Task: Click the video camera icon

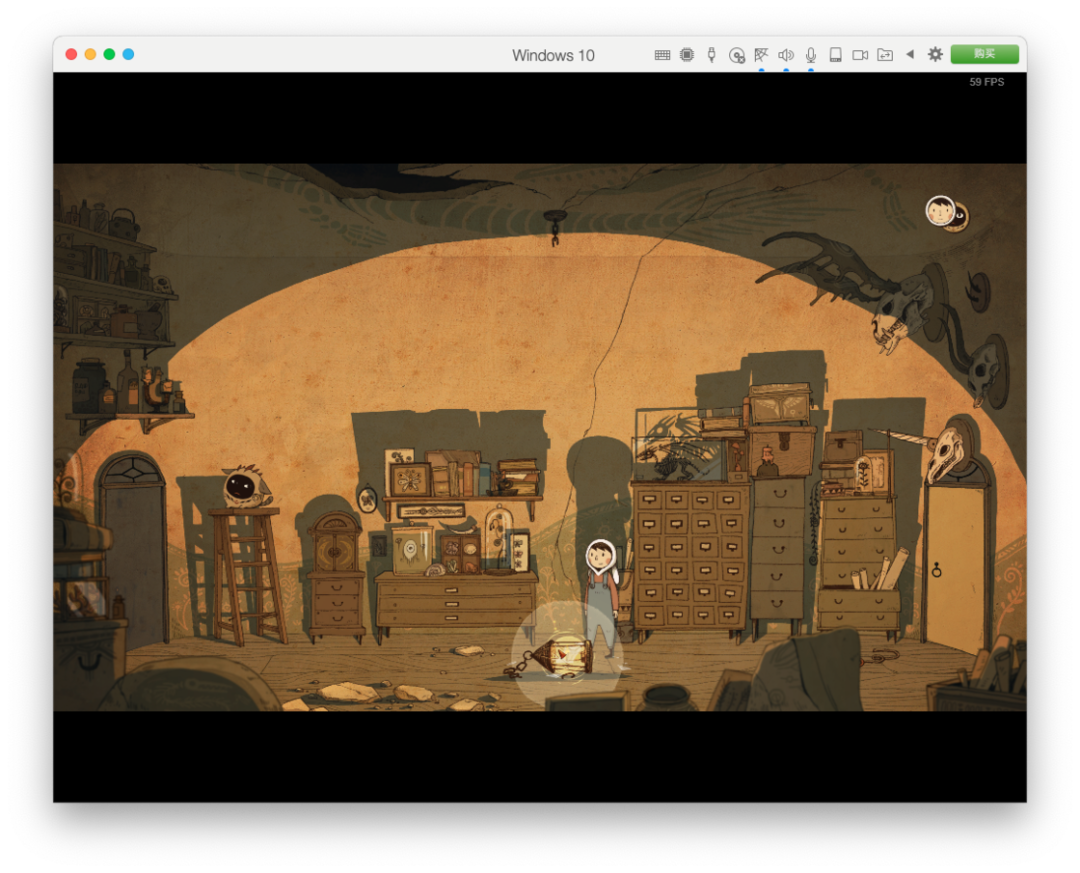Action: (860, 55)
